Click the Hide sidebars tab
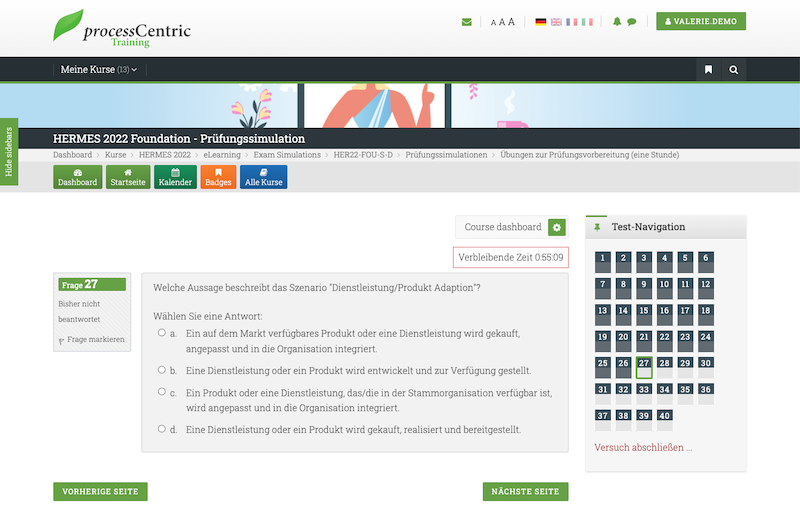800x508 pixels. click(x=9, y=151)
